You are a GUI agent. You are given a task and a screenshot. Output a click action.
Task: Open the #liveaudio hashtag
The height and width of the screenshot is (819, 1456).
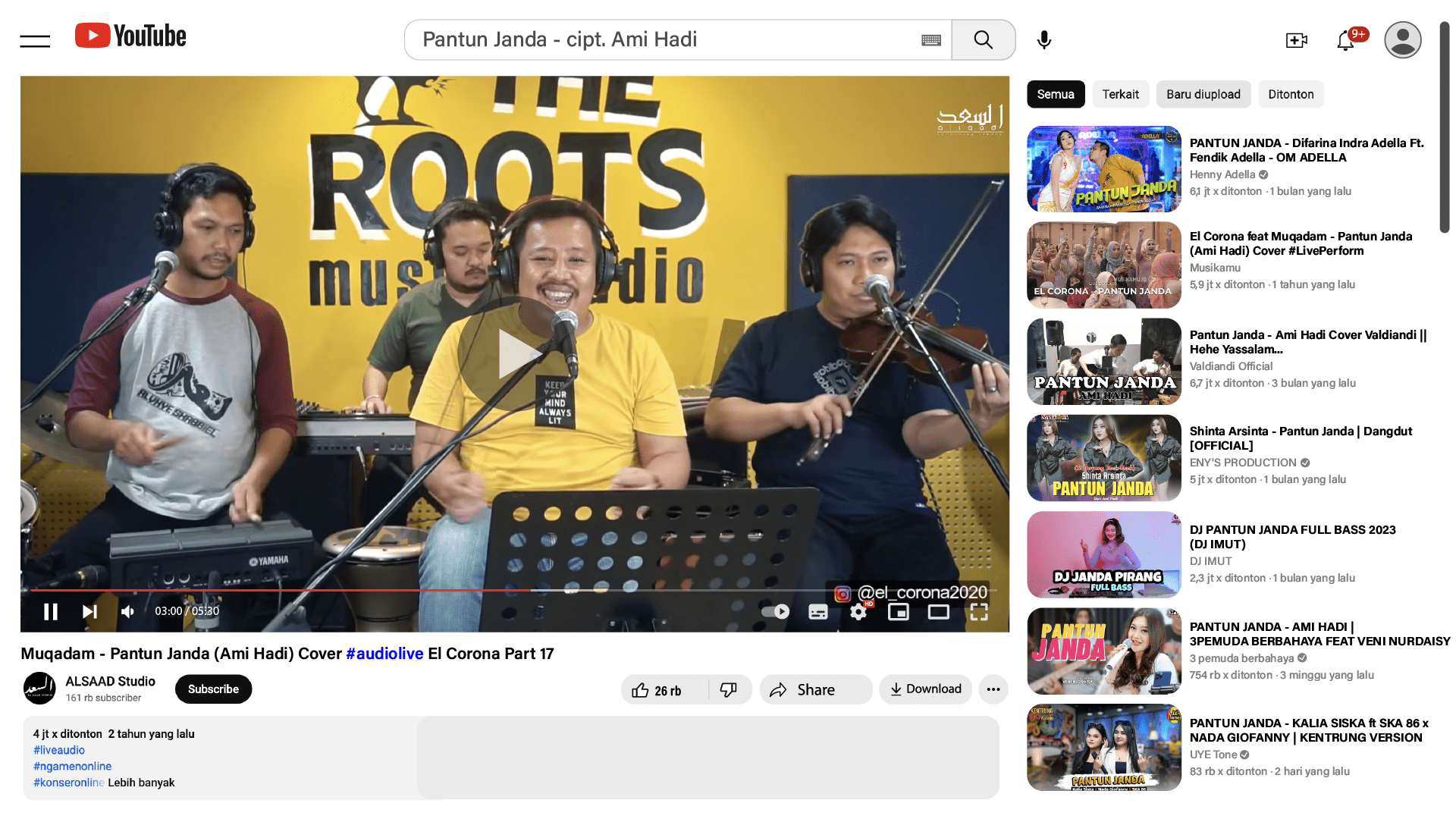[x=59, y=750]
